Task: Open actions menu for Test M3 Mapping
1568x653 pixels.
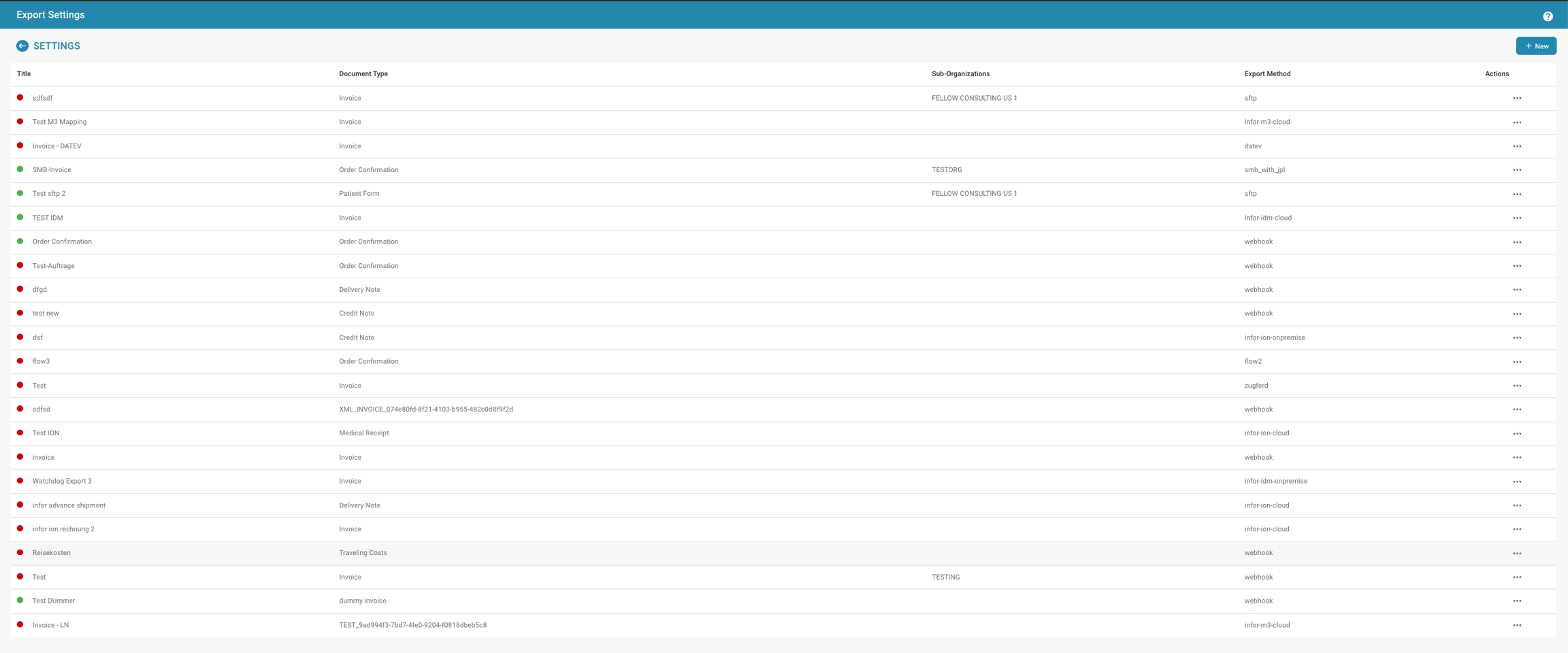Action: click(x=1517, y=122)
